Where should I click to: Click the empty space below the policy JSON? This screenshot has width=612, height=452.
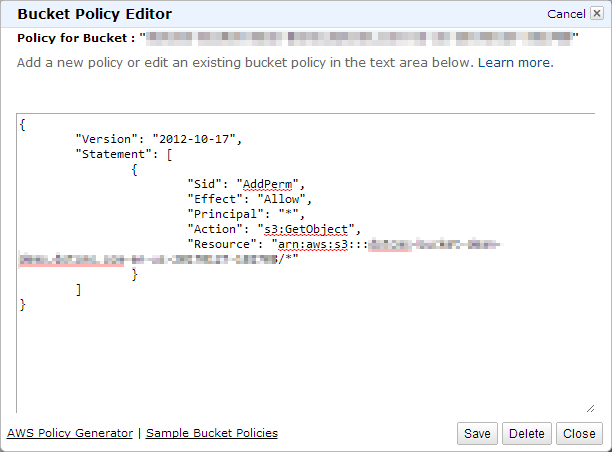tap(300, 360)
